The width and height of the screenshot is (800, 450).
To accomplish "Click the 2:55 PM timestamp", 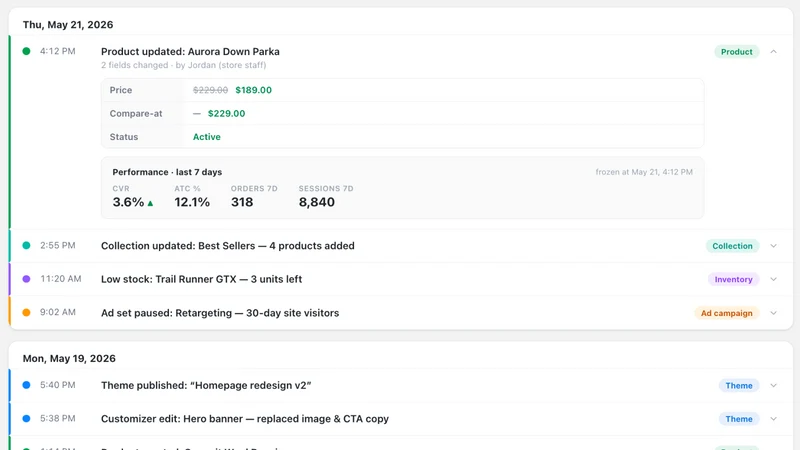I will coord(58,245).
